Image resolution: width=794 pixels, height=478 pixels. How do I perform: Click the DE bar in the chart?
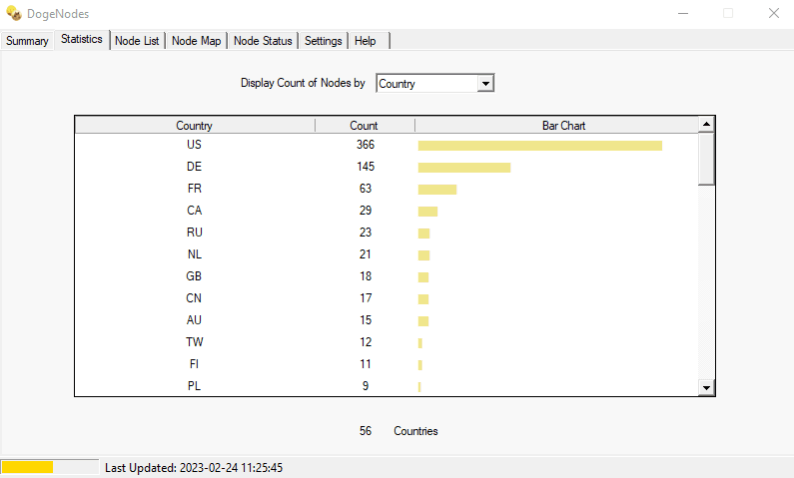(464, 167)
